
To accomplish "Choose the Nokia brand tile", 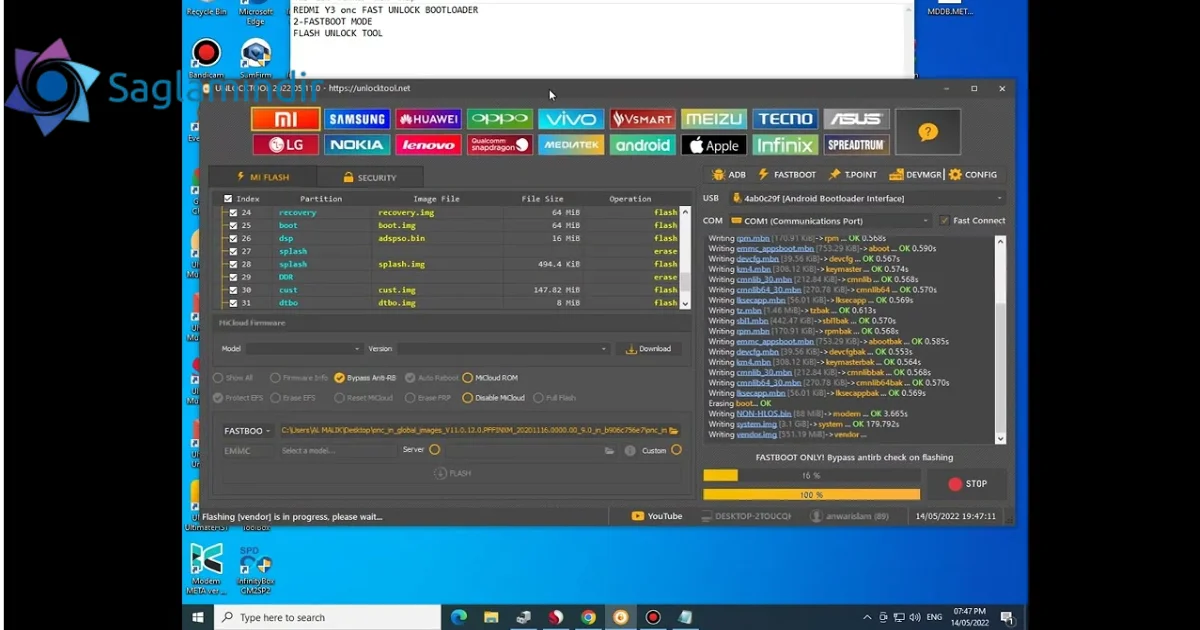I will [x=357, y=145].
